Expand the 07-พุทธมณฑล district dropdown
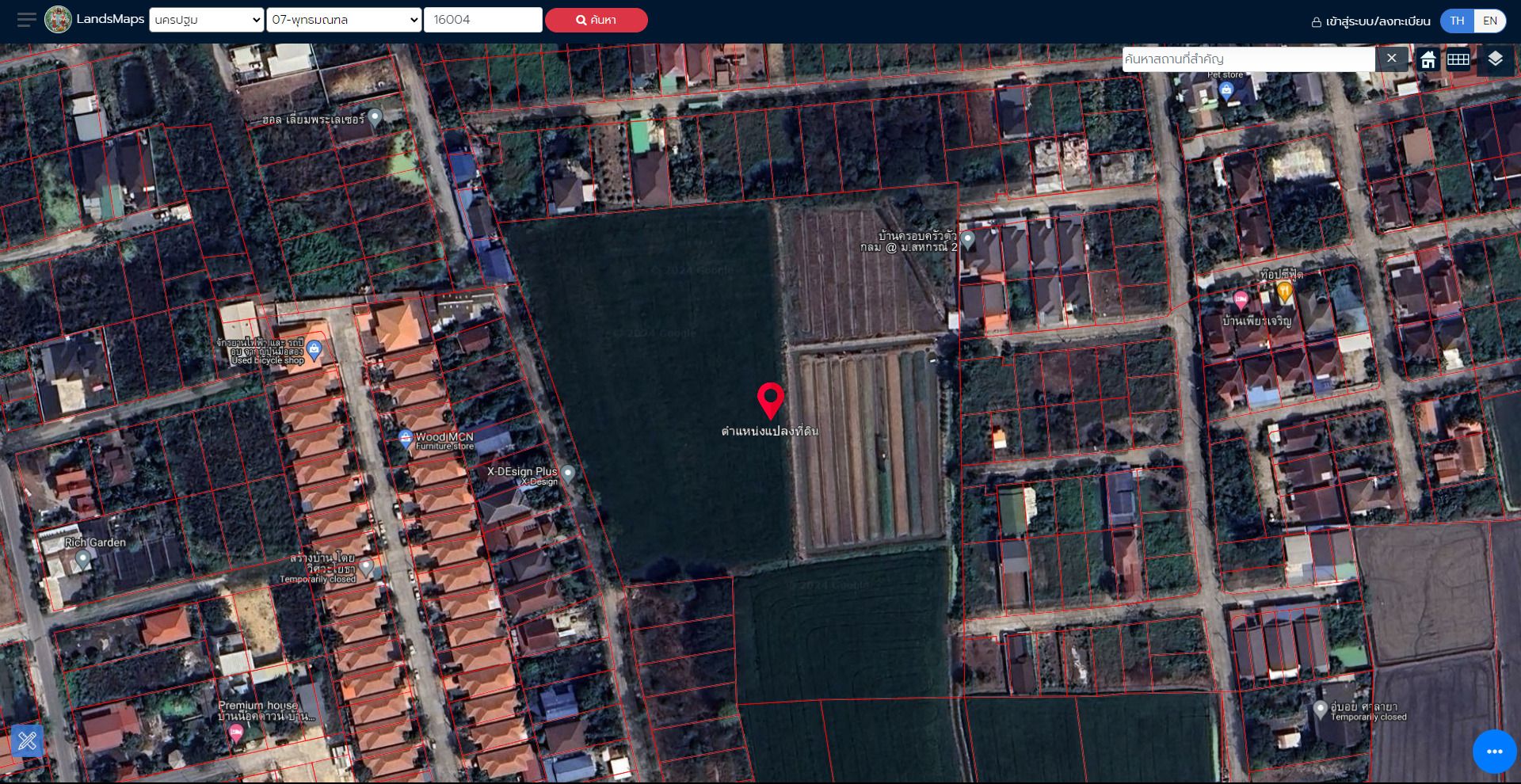 (x=344, y=20)
